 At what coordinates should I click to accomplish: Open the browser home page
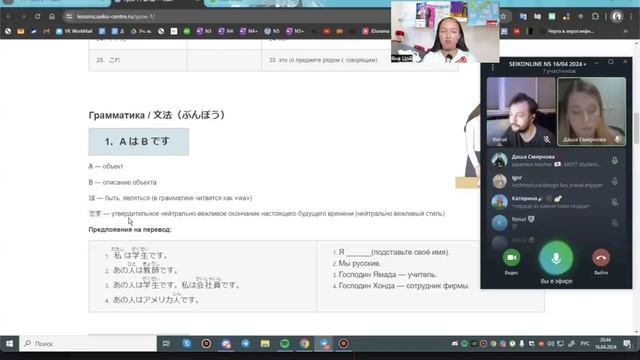(x=52, y=16)
